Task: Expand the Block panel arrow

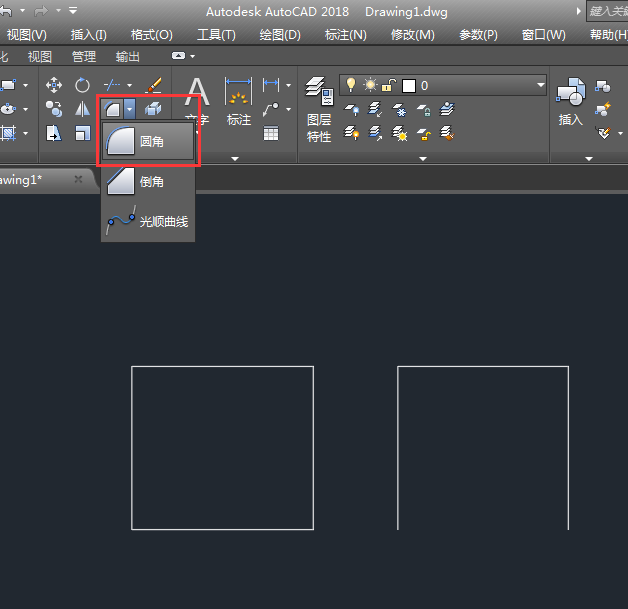Action: pos(589,159)
